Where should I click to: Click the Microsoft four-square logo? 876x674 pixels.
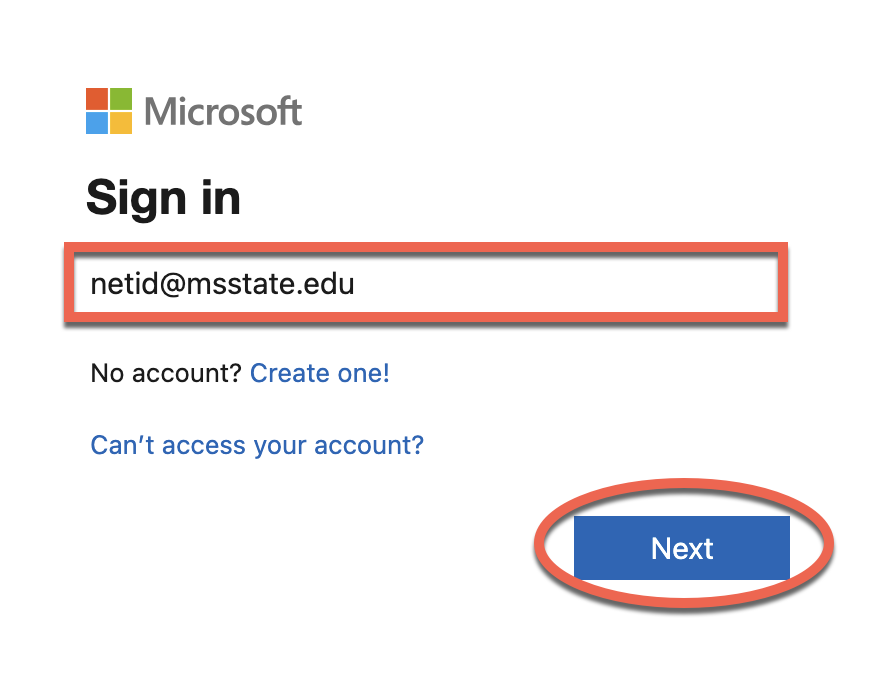click(x=109, y=111)
